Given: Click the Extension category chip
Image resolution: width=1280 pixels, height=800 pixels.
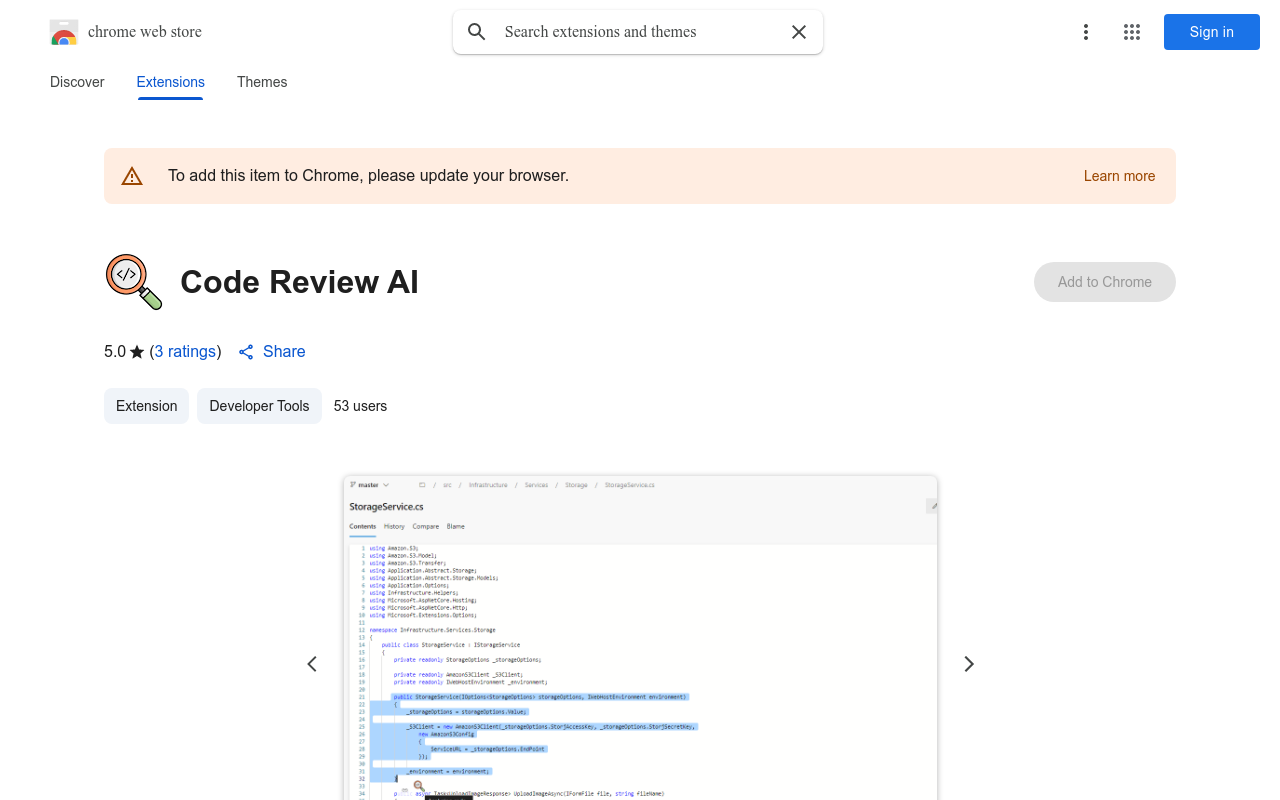Looking at the screenshot, I should click(x=146, y=406).
